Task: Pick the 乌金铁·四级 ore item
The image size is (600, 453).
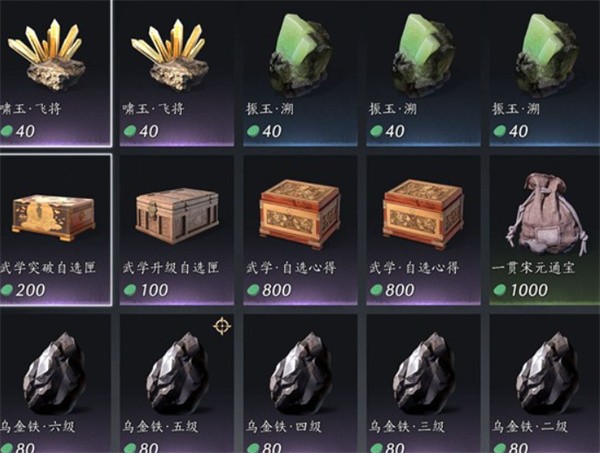Action: 300,384
